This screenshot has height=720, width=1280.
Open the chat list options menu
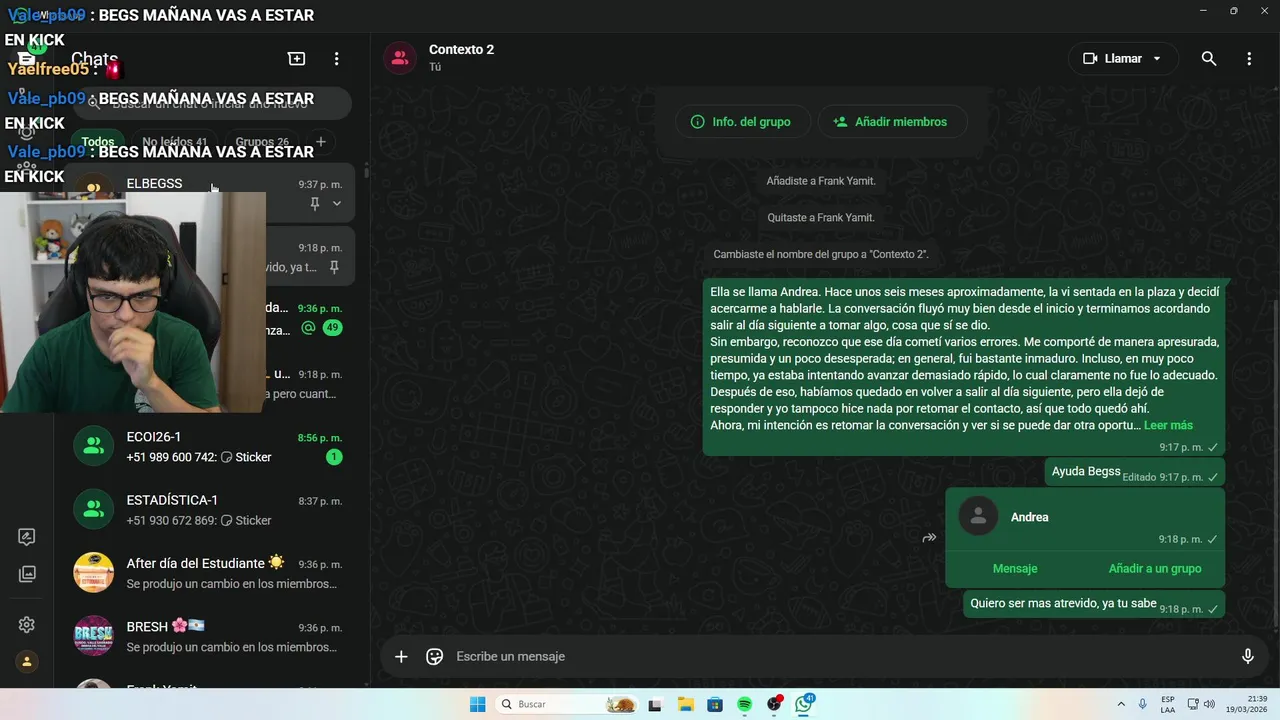[337, 59]
